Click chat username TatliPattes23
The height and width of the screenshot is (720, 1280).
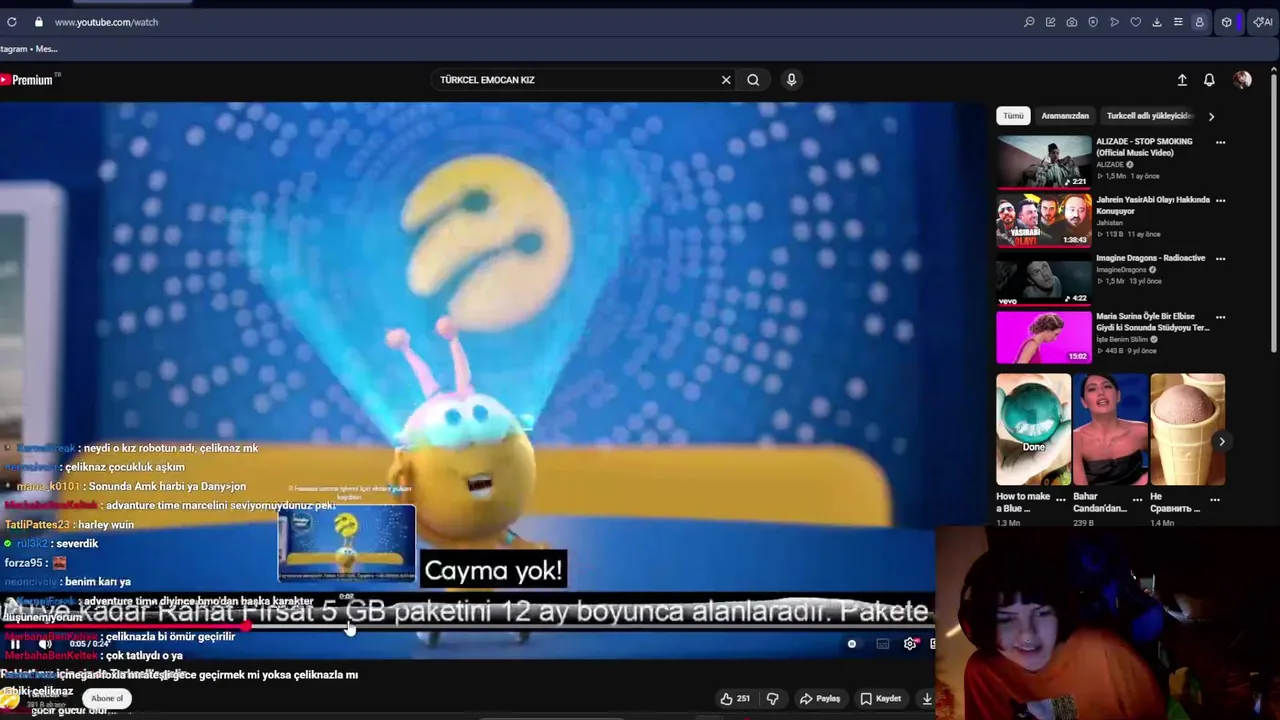(x=36, y=524)
